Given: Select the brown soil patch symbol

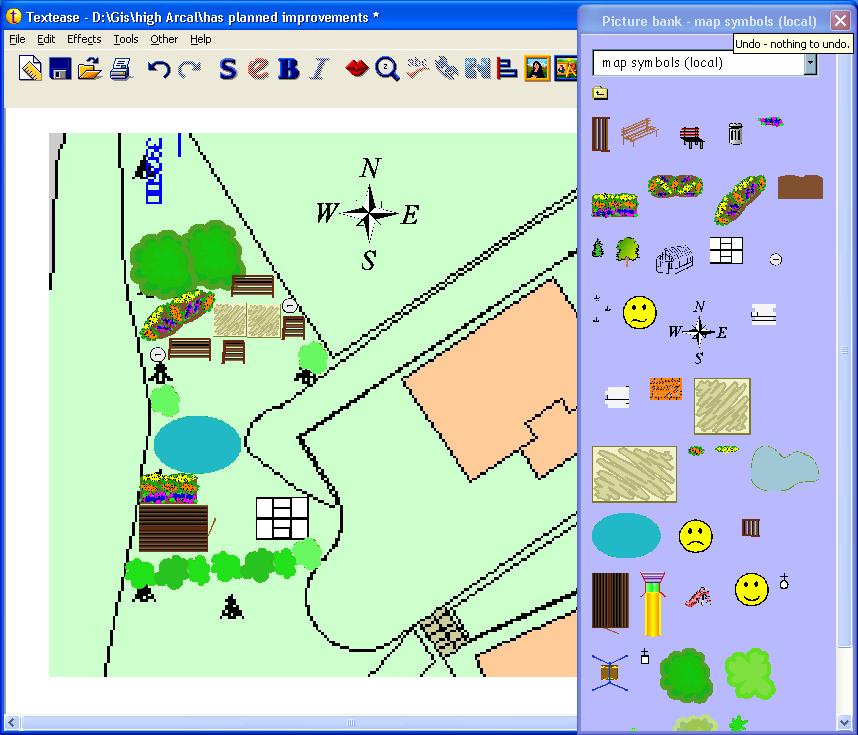Looking at the screenshot, I should coord(800,187).
